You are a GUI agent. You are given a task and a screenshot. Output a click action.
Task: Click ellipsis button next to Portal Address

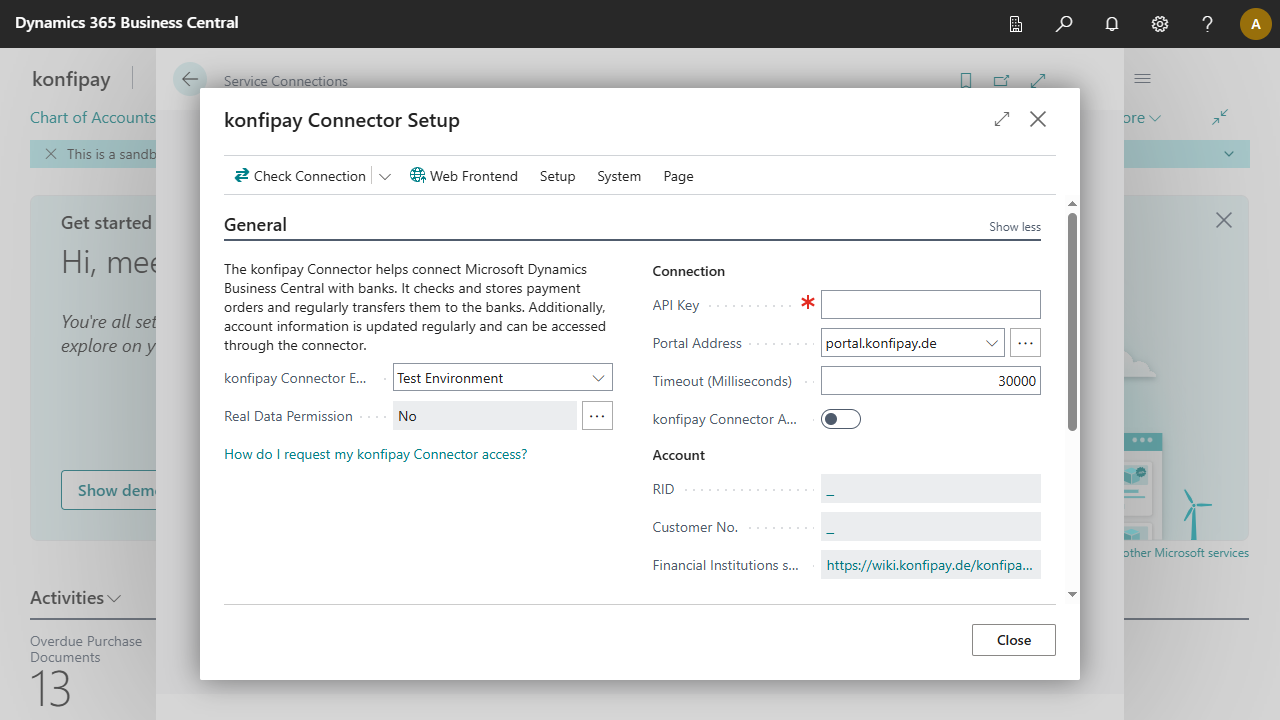click(1025, 343)
